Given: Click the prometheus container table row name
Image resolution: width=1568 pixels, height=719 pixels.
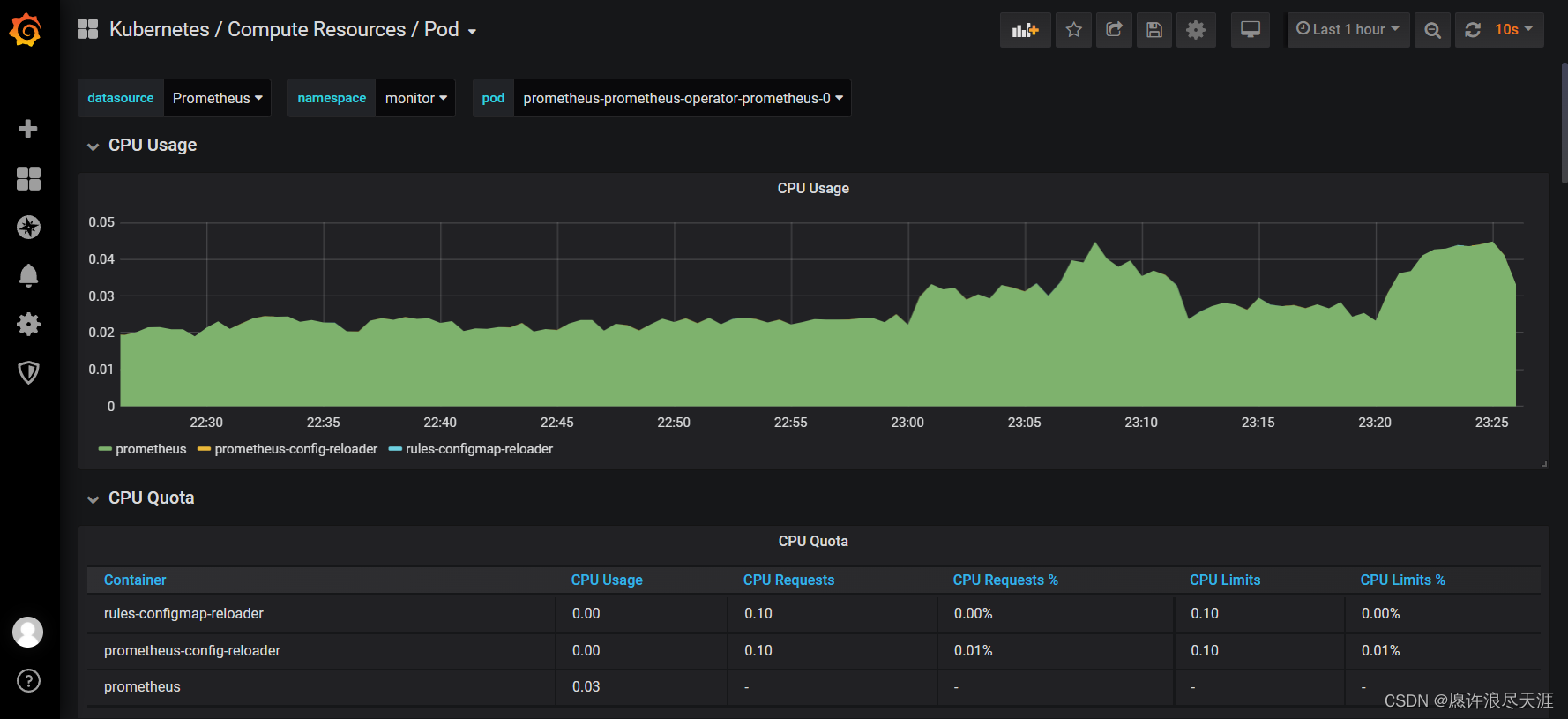Looking at the screenshot, I should (x=142, y=686).
